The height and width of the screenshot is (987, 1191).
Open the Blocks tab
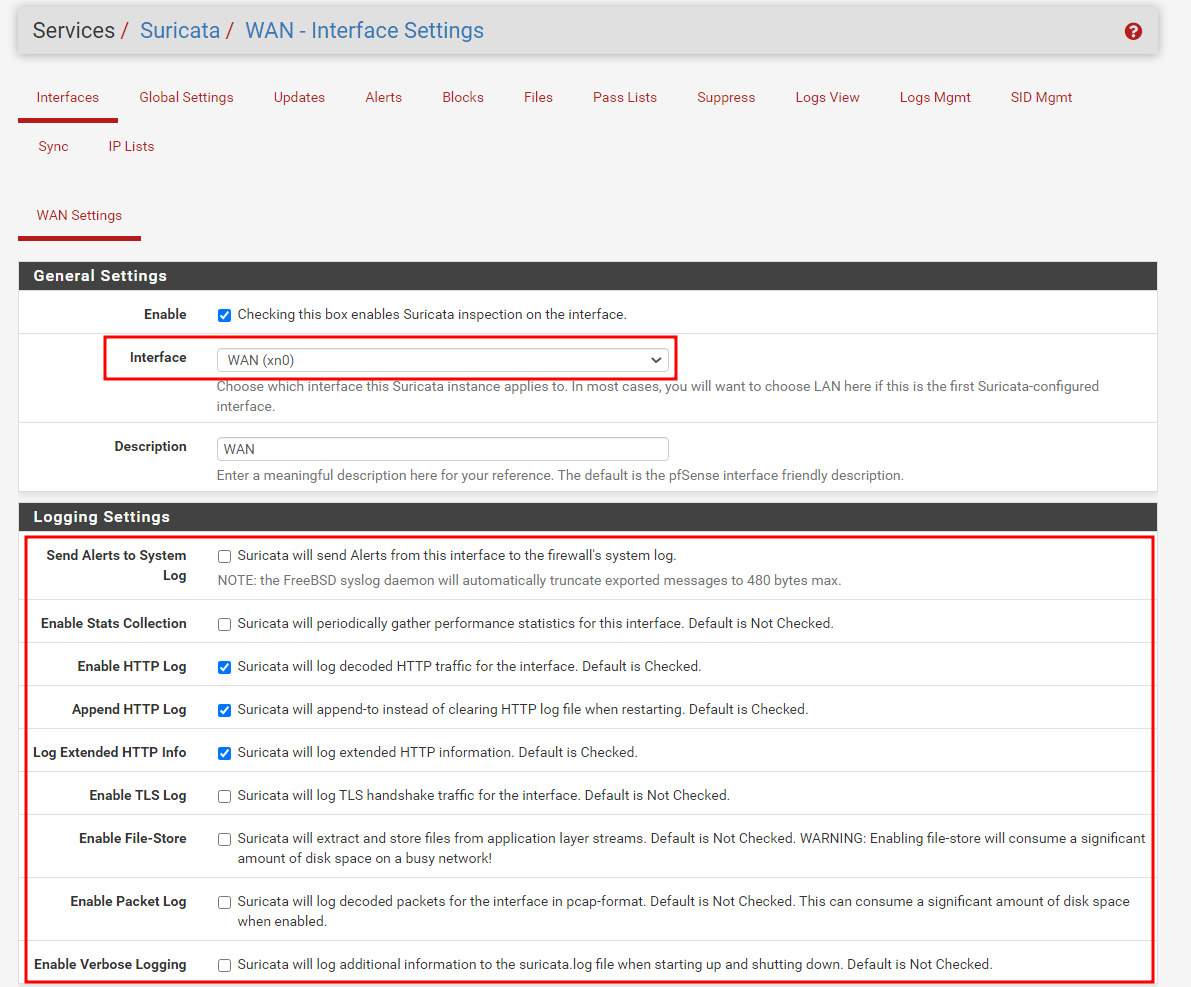click(x=463, y=97)
